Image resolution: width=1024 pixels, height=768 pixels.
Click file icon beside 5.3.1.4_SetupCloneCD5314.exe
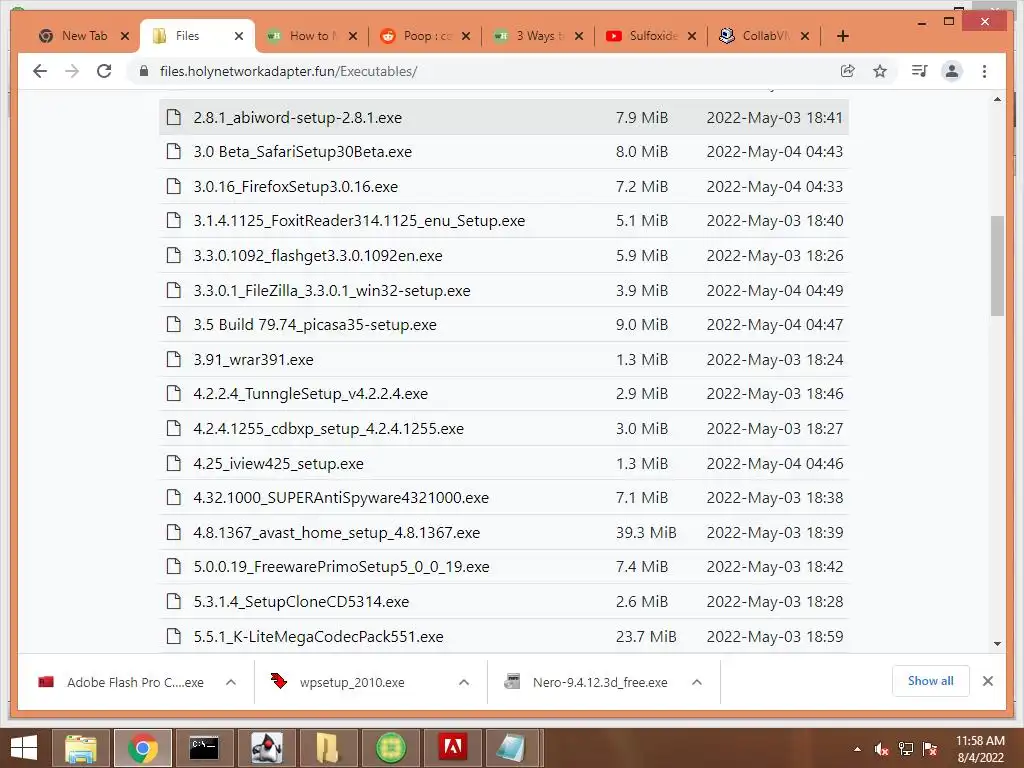(174, 601)
